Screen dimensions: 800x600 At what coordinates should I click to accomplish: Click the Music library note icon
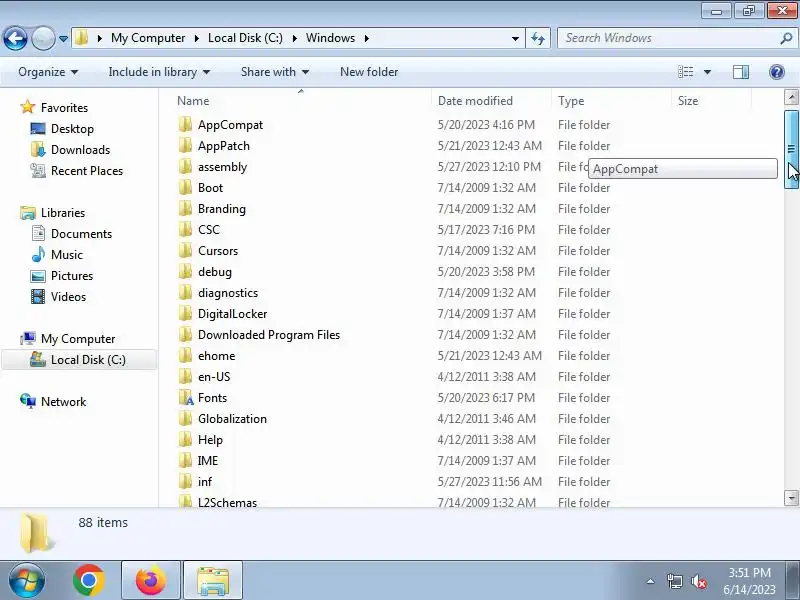click(38, 255)
